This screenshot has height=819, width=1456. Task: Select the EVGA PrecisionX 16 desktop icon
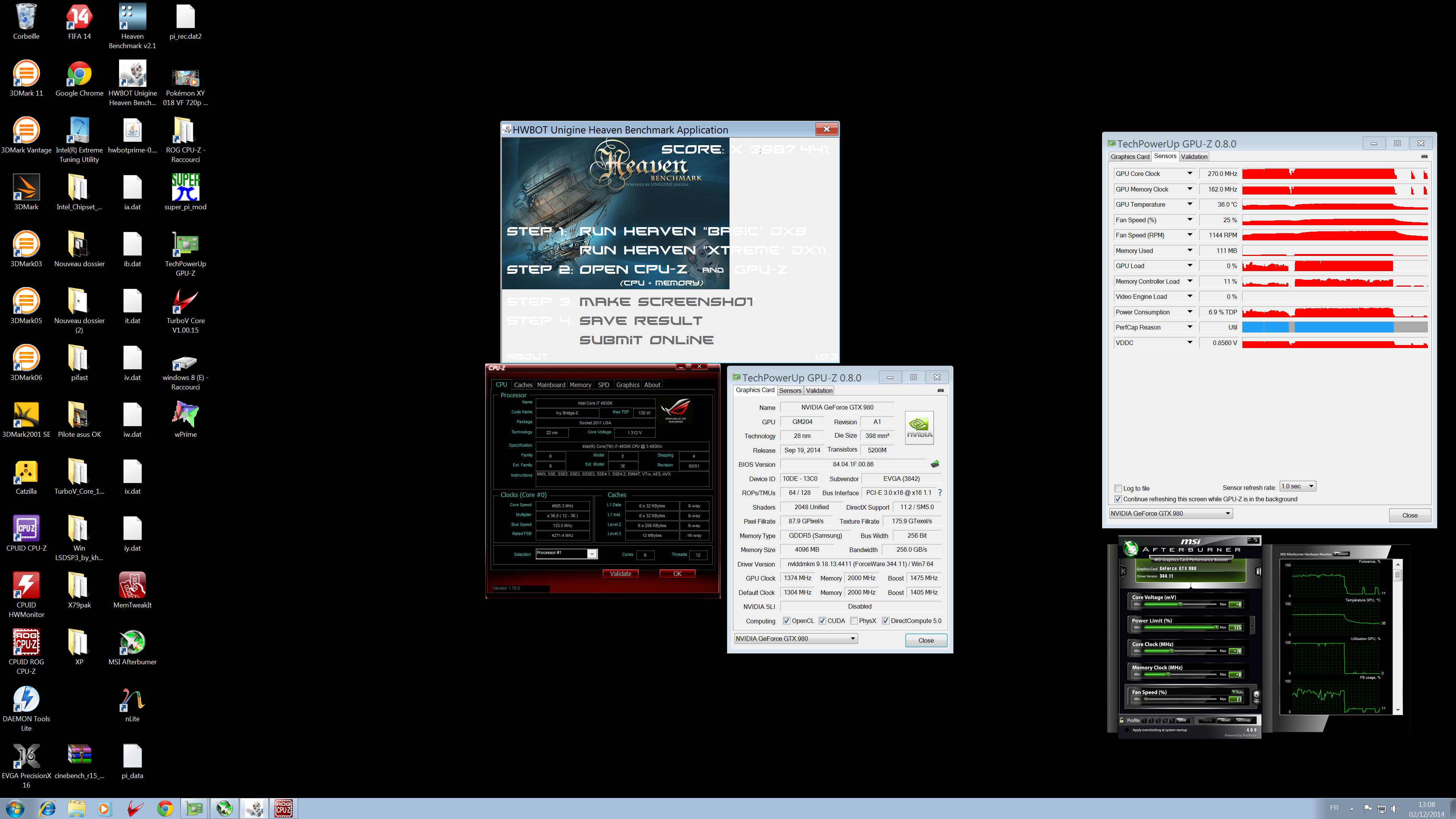[x=26, y=766]
